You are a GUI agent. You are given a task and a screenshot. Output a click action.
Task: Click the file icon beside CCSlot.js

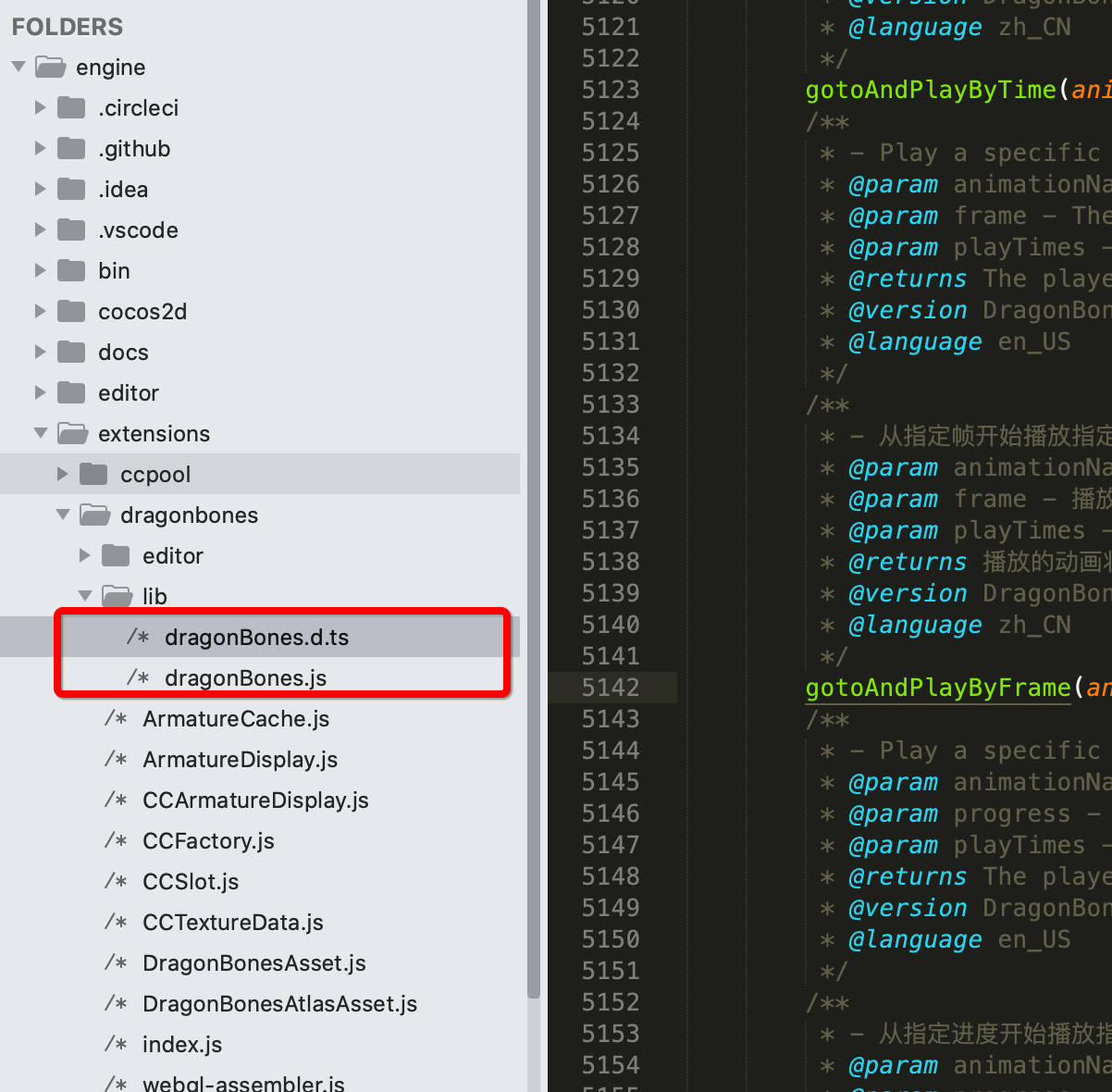pos(116,882)
